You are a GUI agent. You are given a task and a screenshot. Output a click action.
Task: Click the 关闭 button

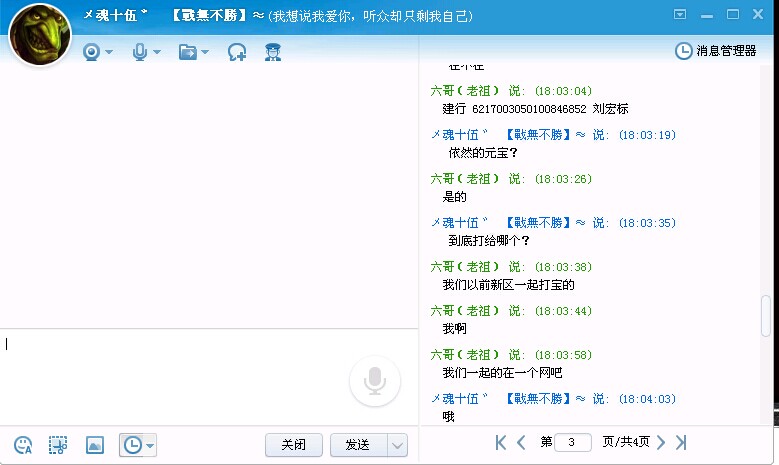293,445
